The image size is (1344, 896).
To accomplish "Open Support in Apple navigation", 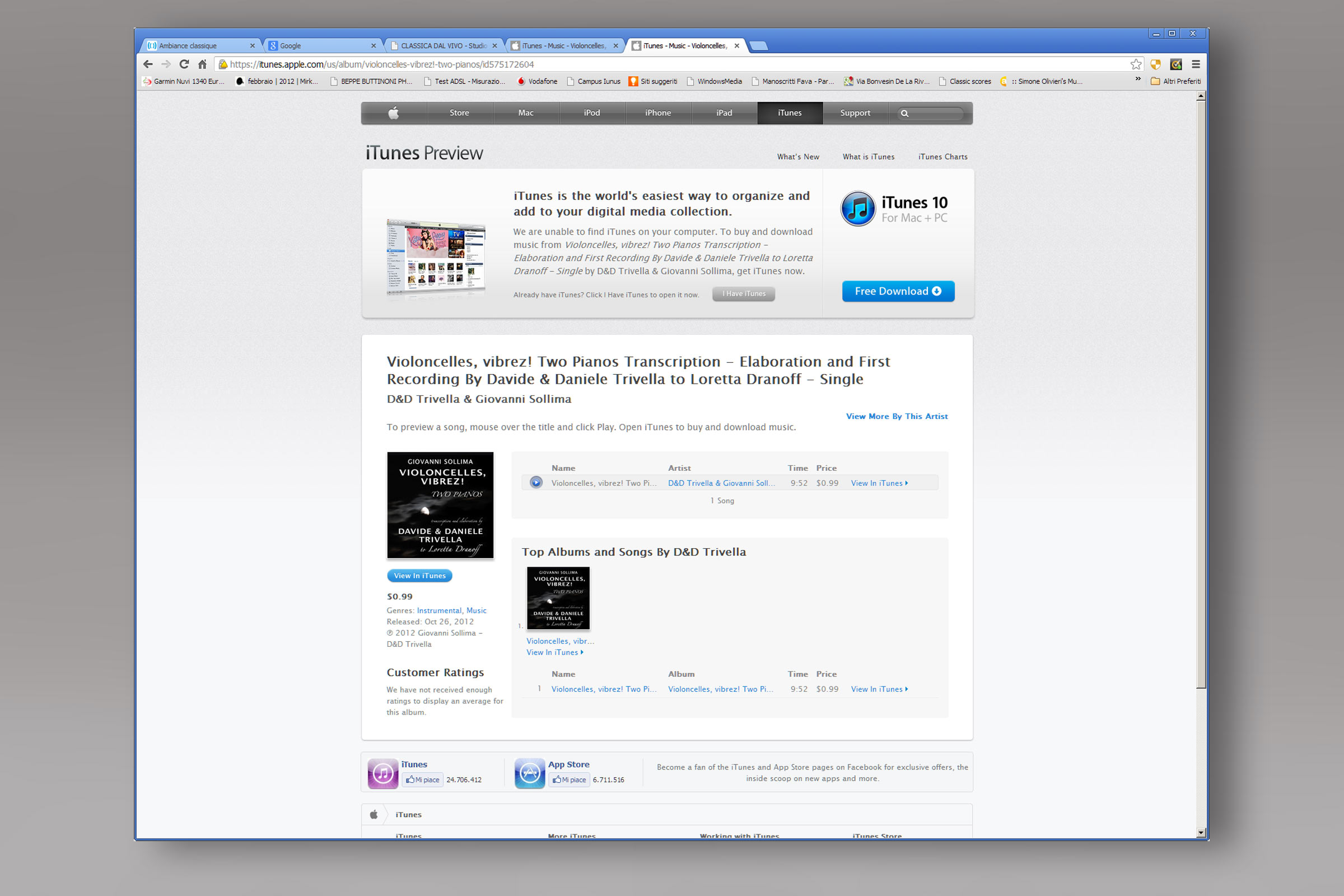I will 856,113.
